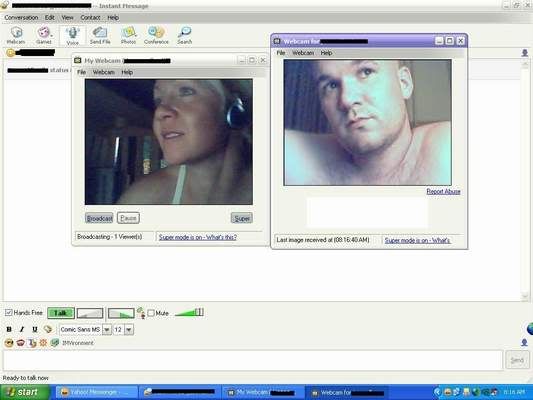Open the Contact menu

pyautogui.click(x=90, y=17)
